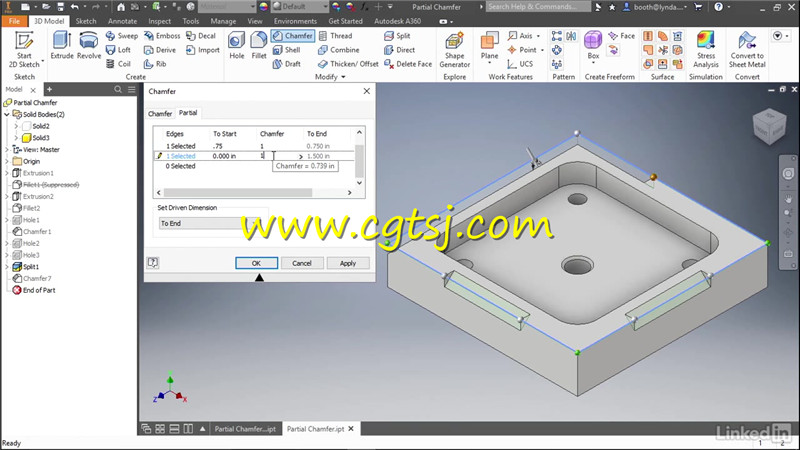Open the File menu
This screenshot has height=450, width=800.
(x=14, y=21)
